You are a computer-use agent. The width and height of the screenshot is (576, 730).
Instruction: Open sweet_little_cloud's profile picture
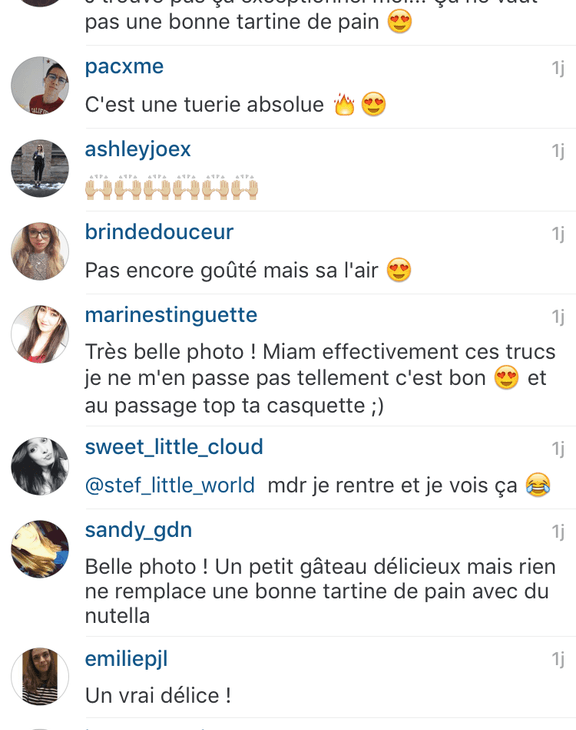(x=40, y=466)
